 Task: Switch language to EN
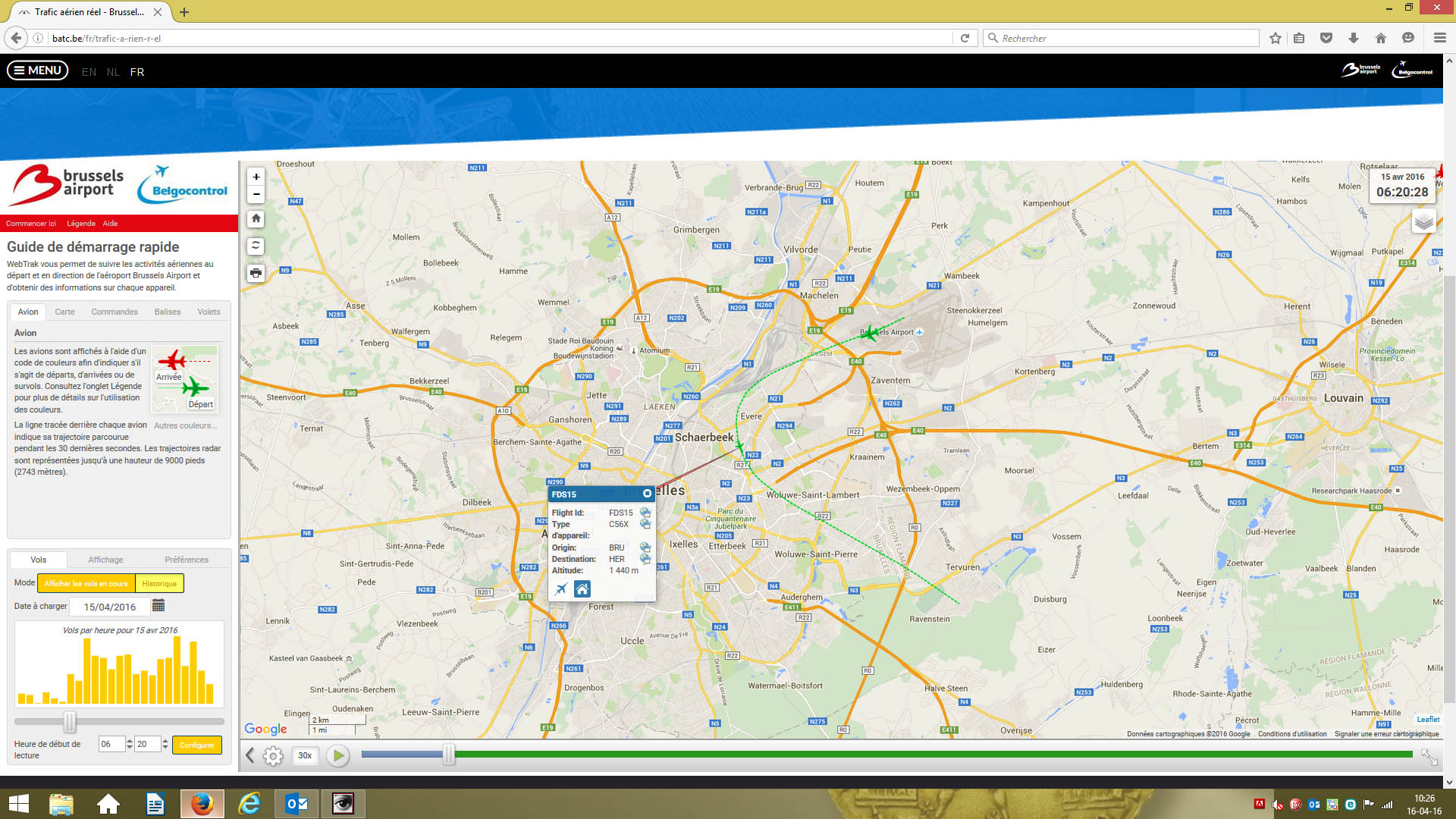pyautogui.click(x=89, y=72)
